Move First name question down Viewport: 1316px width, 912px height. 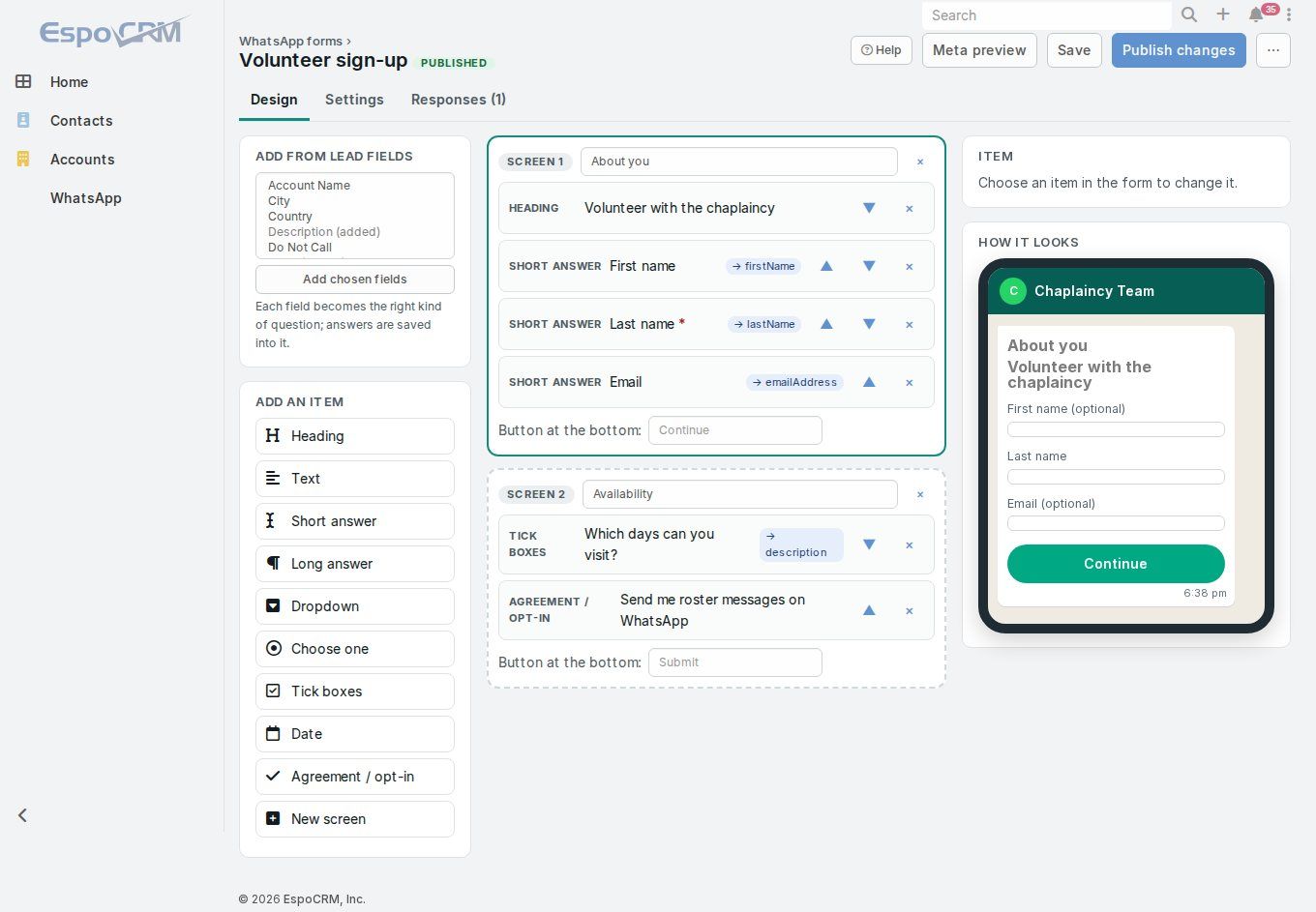[x=869, y=266]
